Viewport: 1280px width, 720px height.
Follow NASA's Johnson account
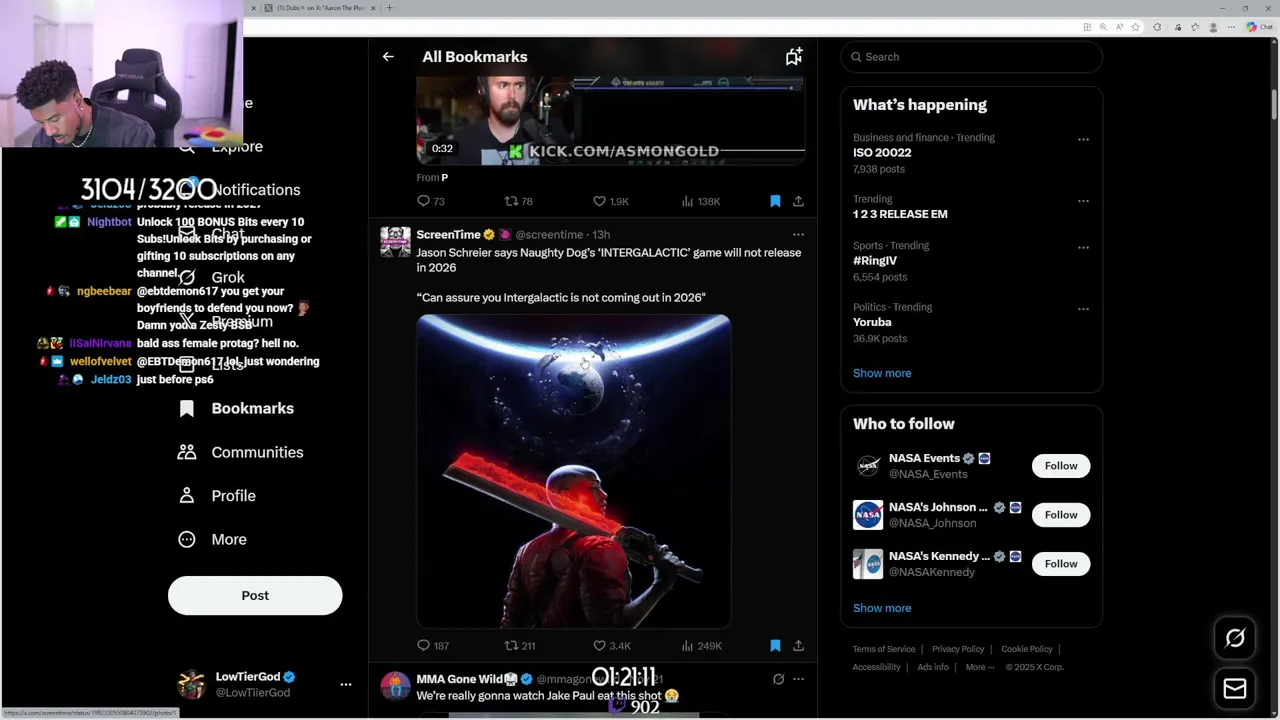coord(1061,515)
